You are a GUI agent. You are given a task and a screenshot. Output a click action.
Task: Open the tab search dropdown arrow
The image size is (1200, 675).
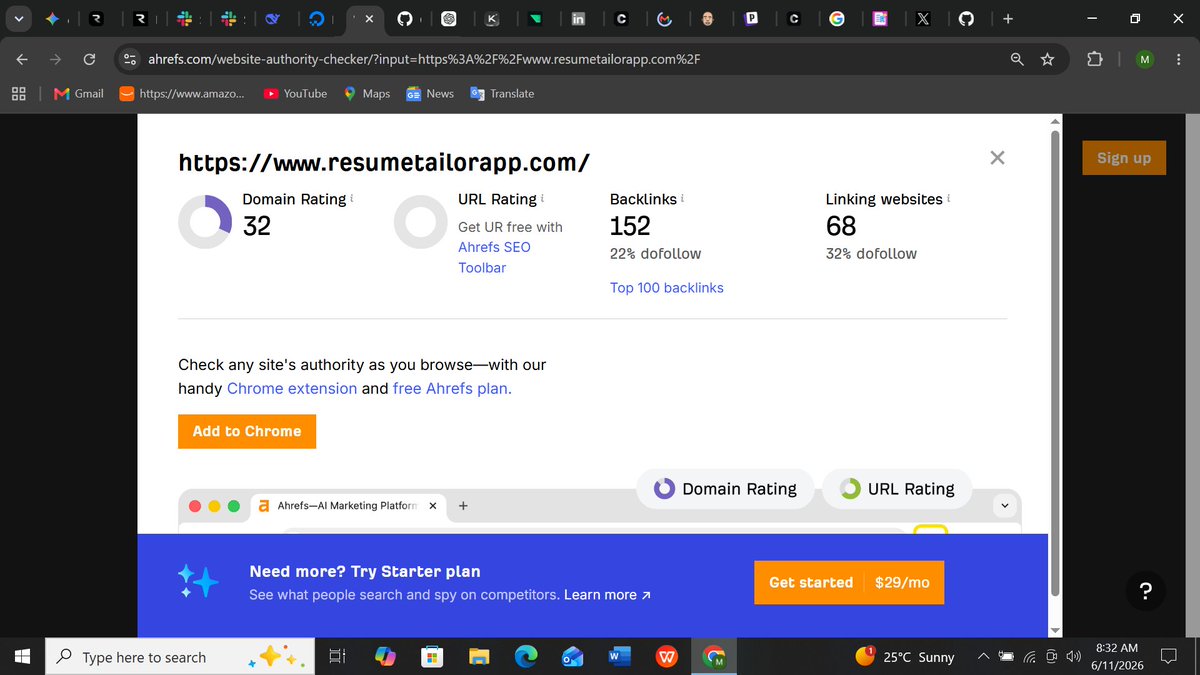point(17,18)
